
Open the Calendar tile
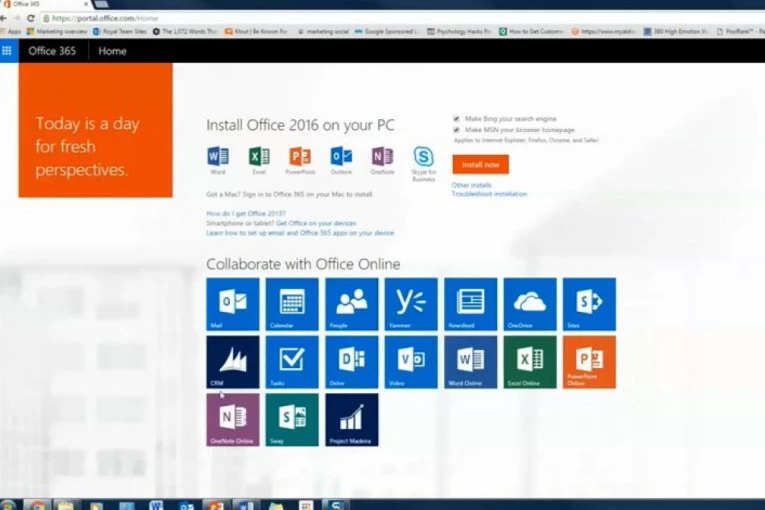tap(292, 304)
